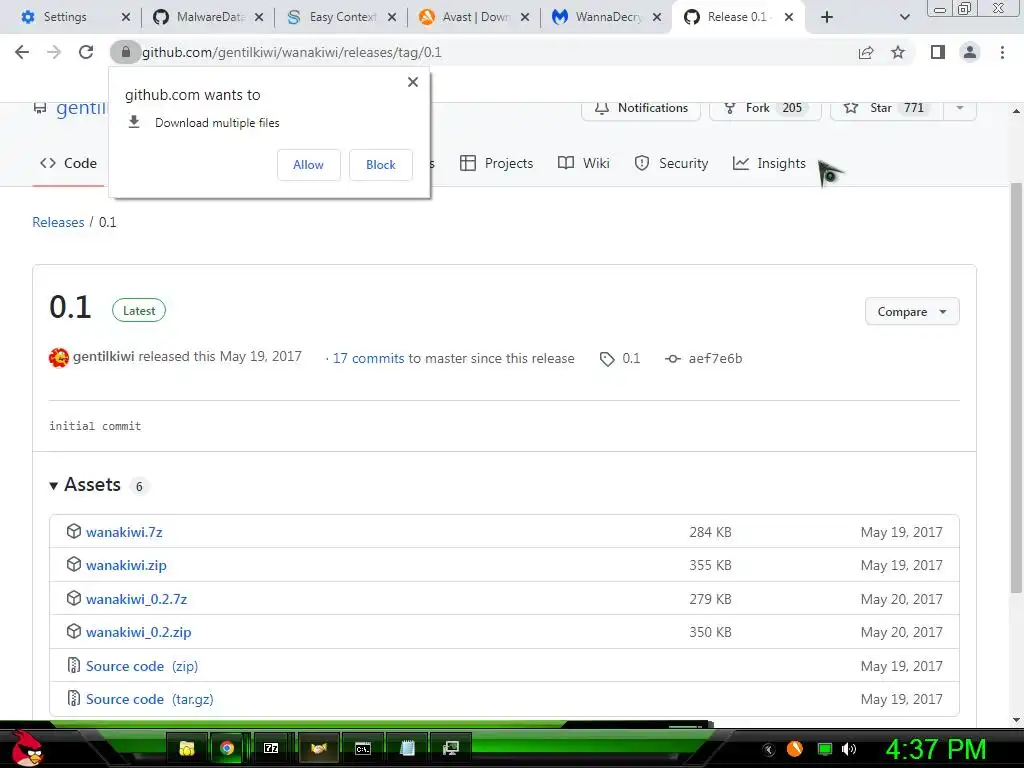The image size is (1024, 768).
Task: Block multiple file downloads
Action: 381,165
